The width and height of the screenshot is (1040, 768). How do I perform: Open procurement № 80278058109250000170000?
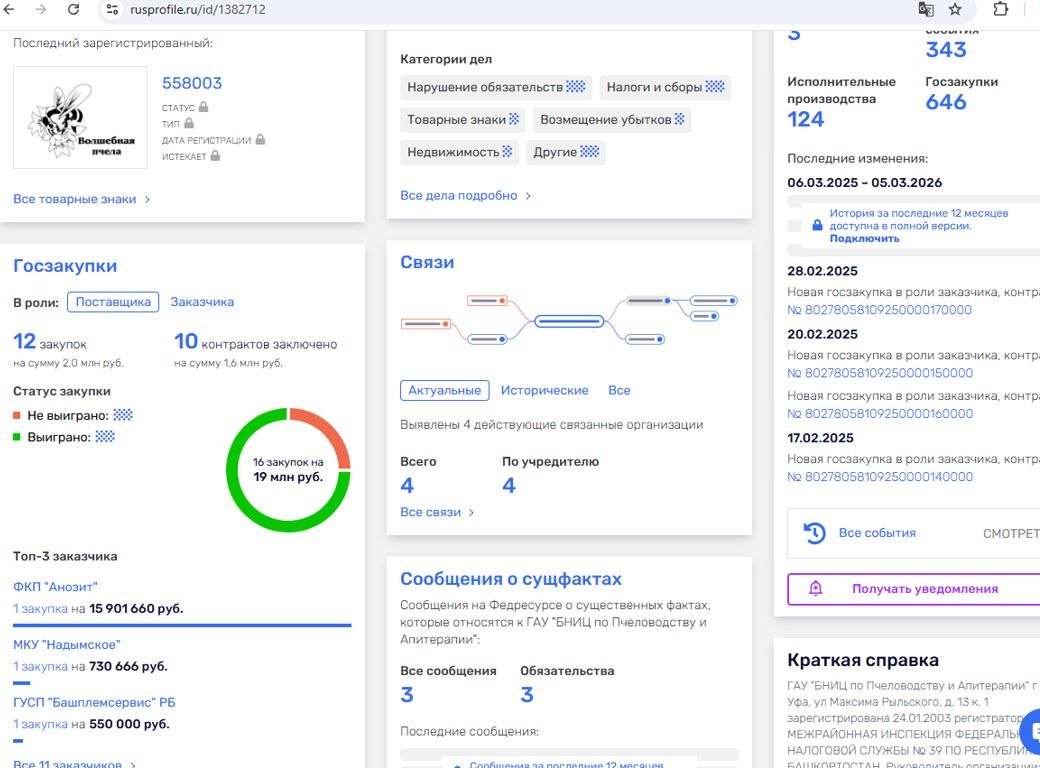pyautogui.click(x=879, y=310)
